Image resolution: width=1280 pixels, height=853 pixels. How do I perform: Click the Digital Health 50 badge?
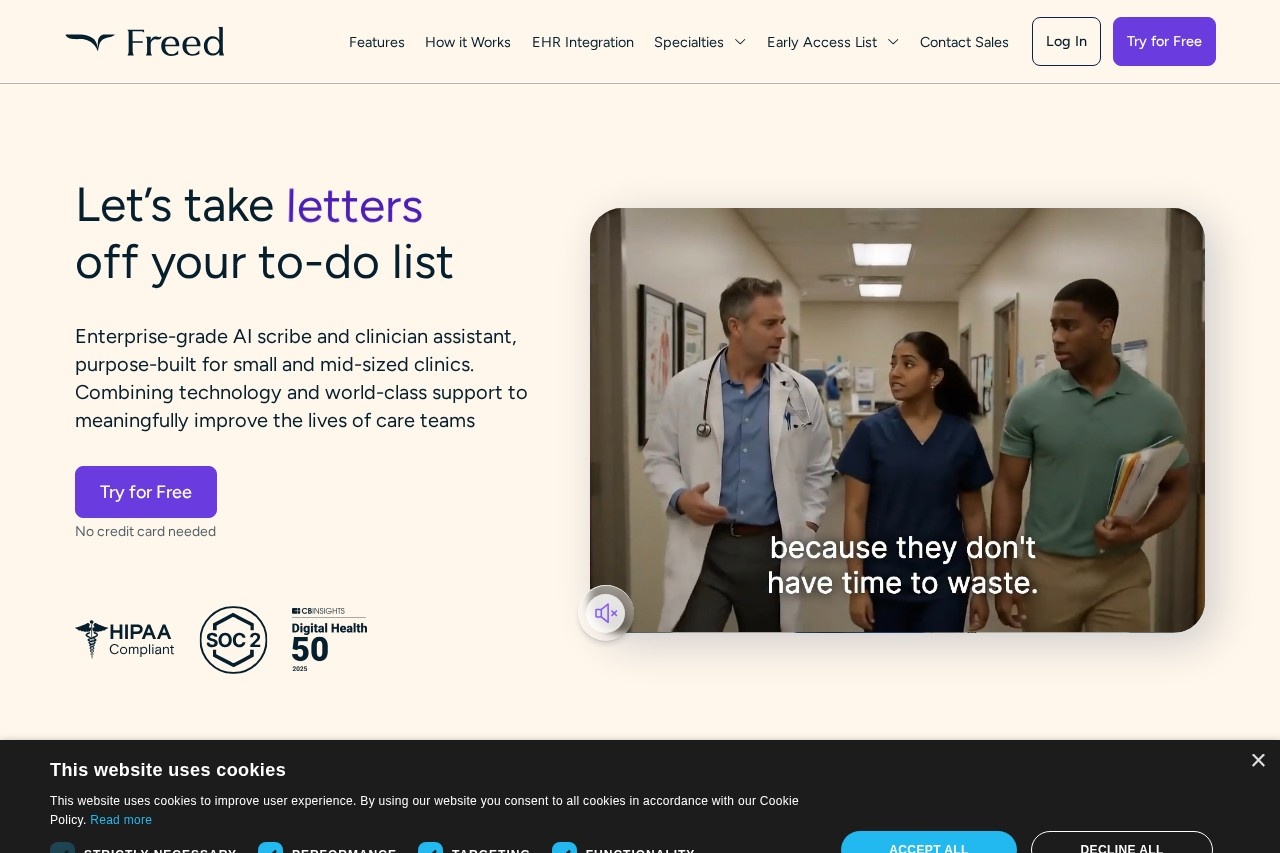(x=329, y=639)
